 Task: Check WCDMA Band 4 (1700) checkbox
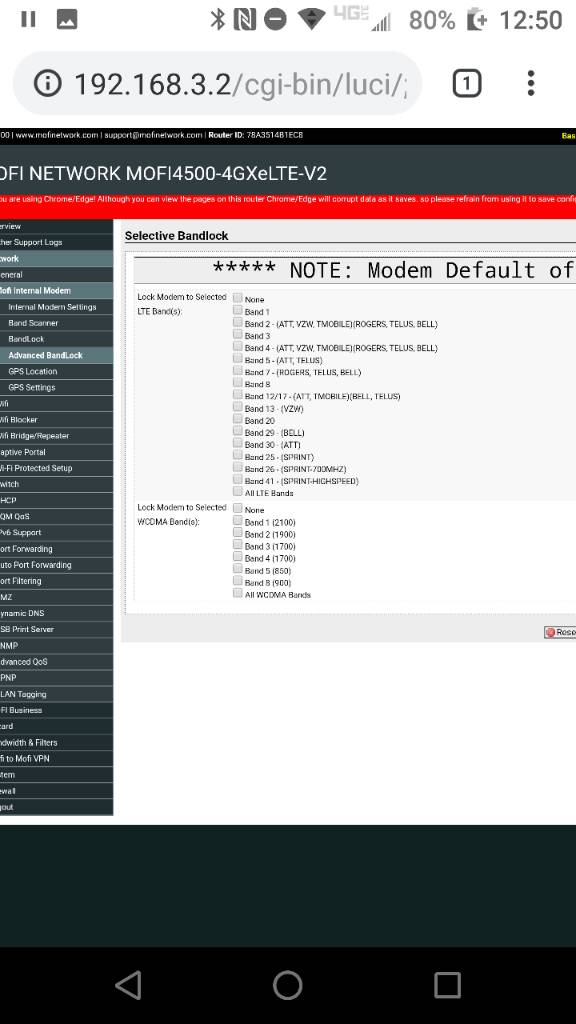point(238,556)
